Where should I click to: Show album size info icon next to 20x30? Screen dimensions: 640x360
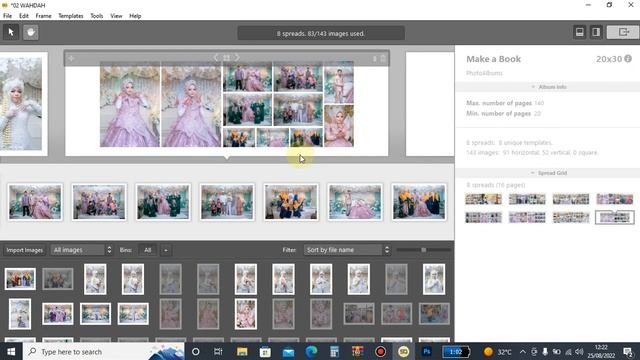(x=628, y=59)
